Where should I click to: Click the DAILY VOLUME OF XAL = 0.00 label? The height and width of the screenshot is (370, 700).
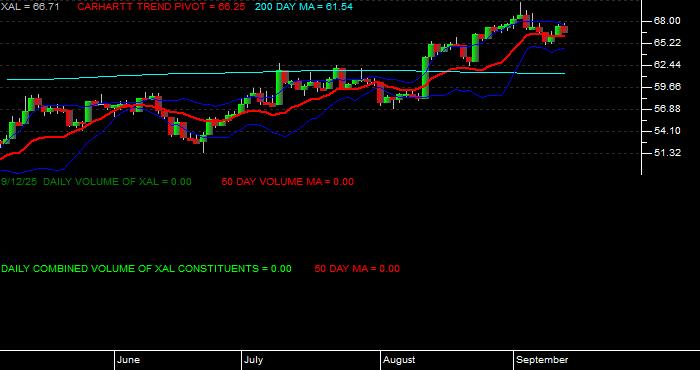point(117,182)
